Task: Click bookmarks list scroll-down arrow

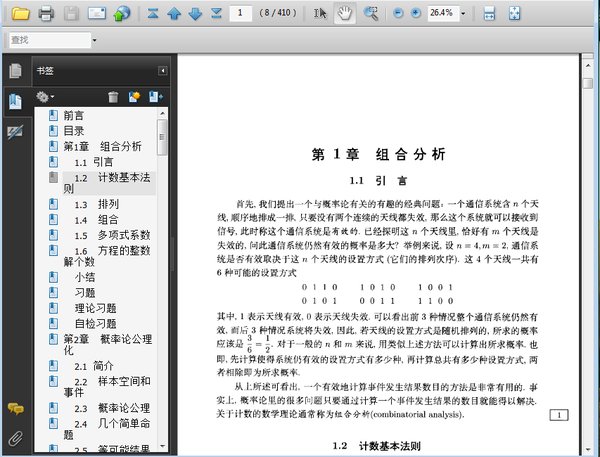Action: 162,446
